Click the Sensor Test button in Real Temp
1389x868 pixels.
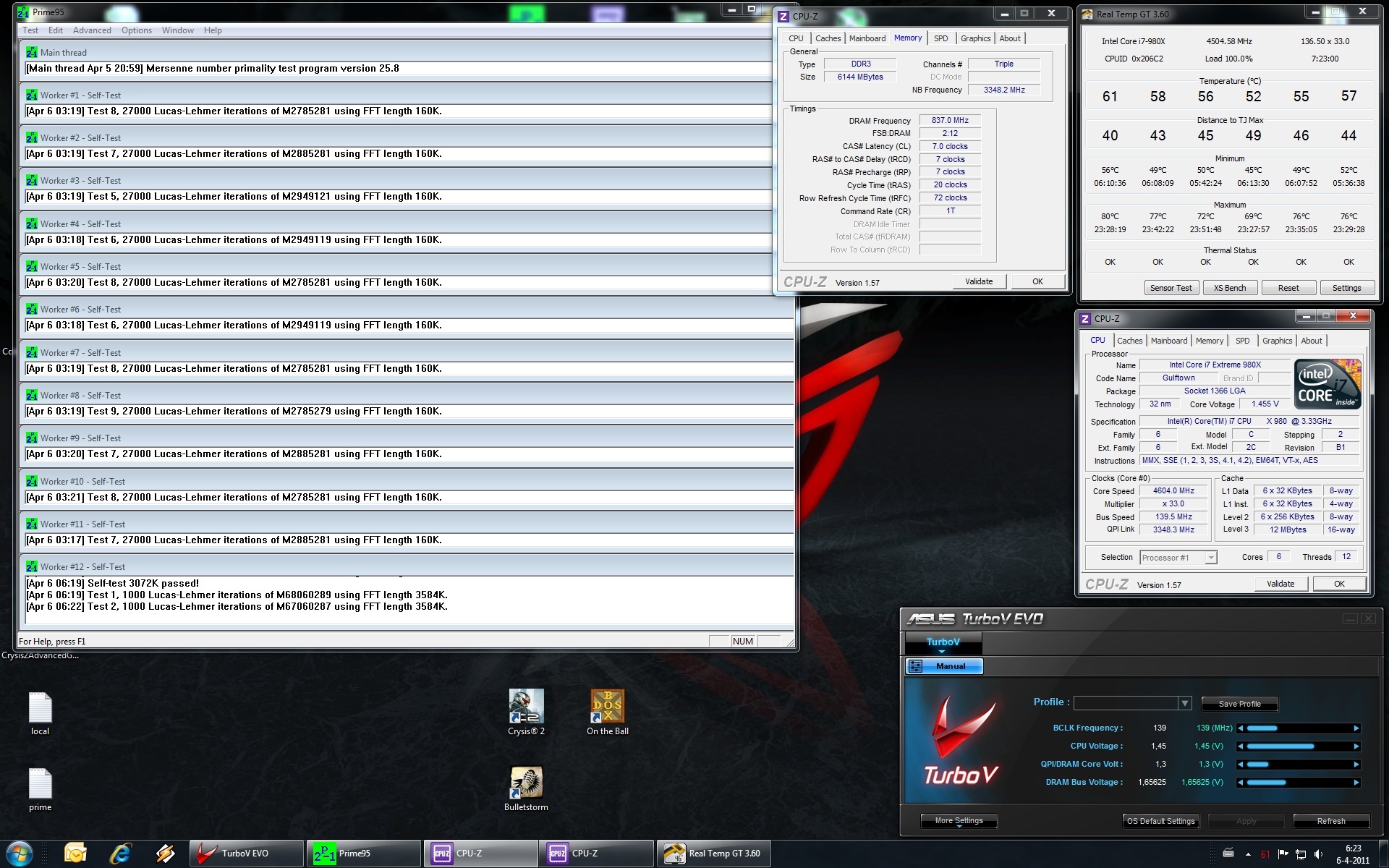tap(1171, 288)
